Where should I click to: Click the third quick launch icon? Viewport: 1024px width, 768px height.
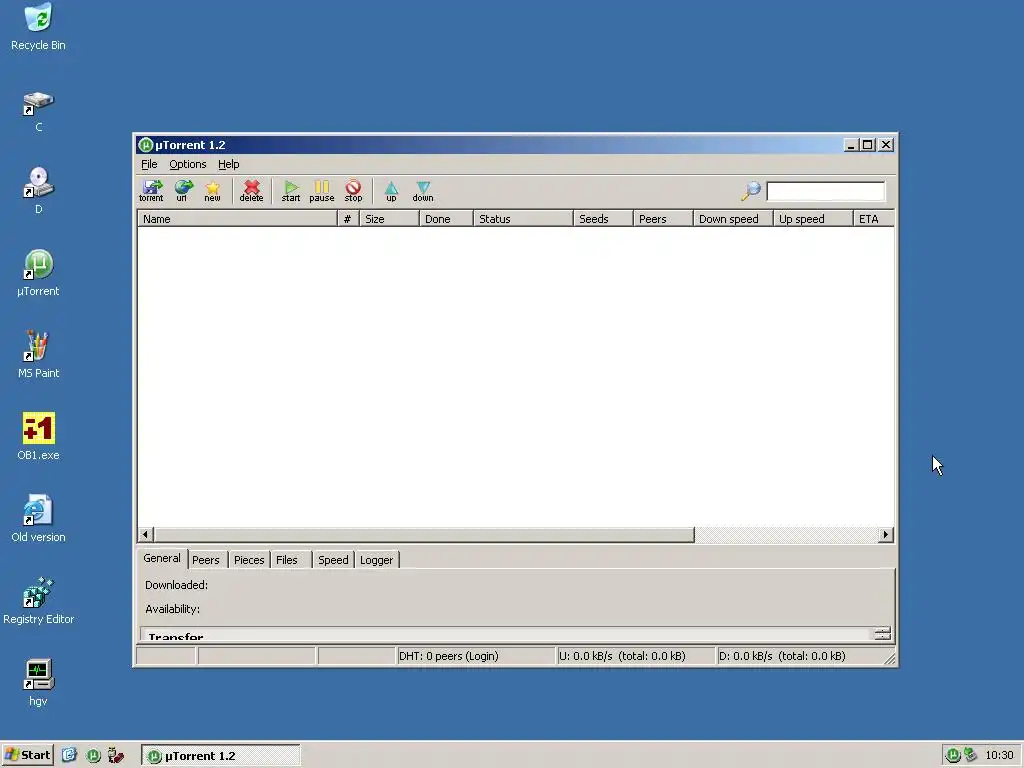click(x=116, y=756)
